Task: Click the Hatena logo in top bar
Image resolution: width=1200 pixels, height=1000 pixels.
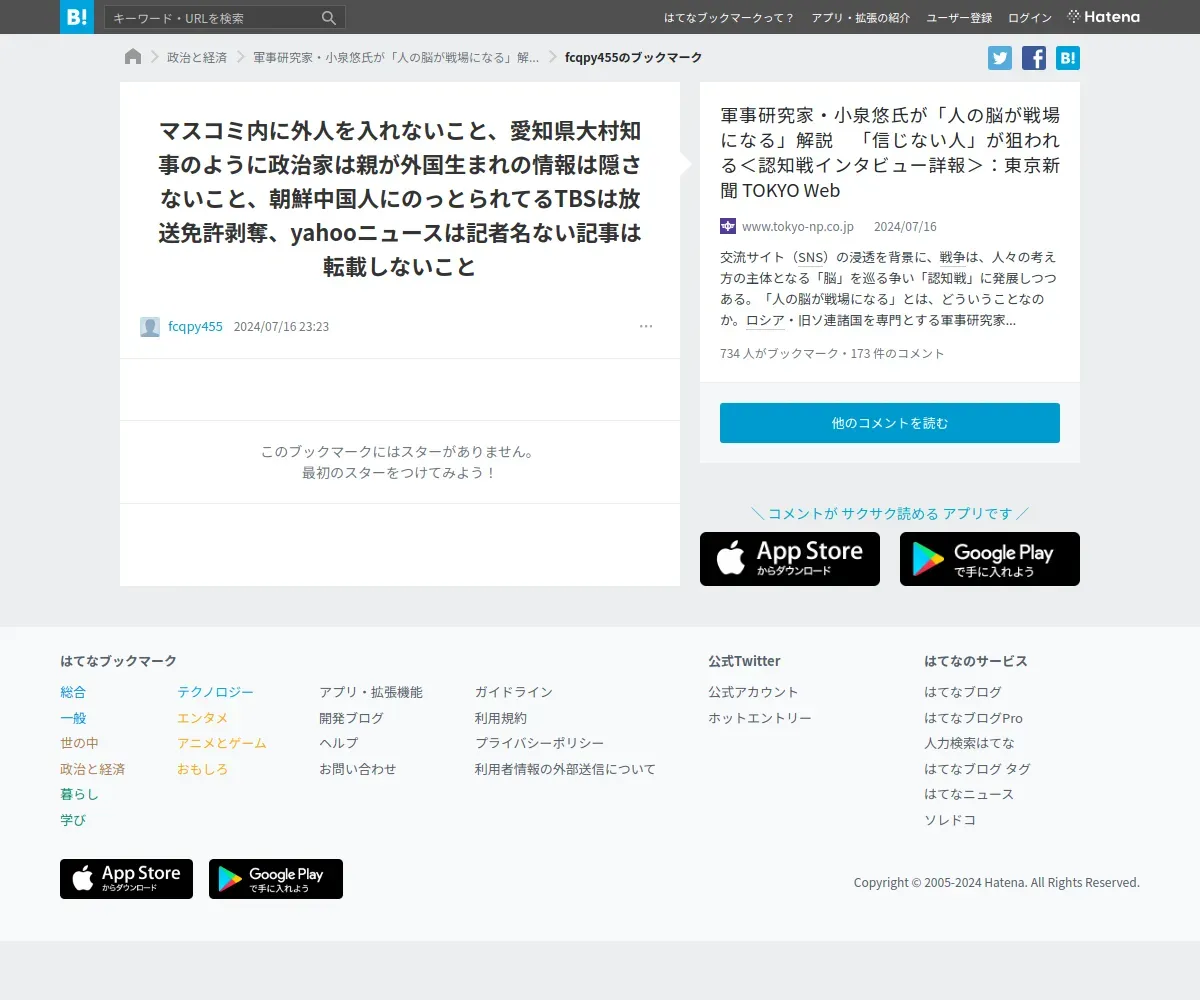Action: point(1104,17)
